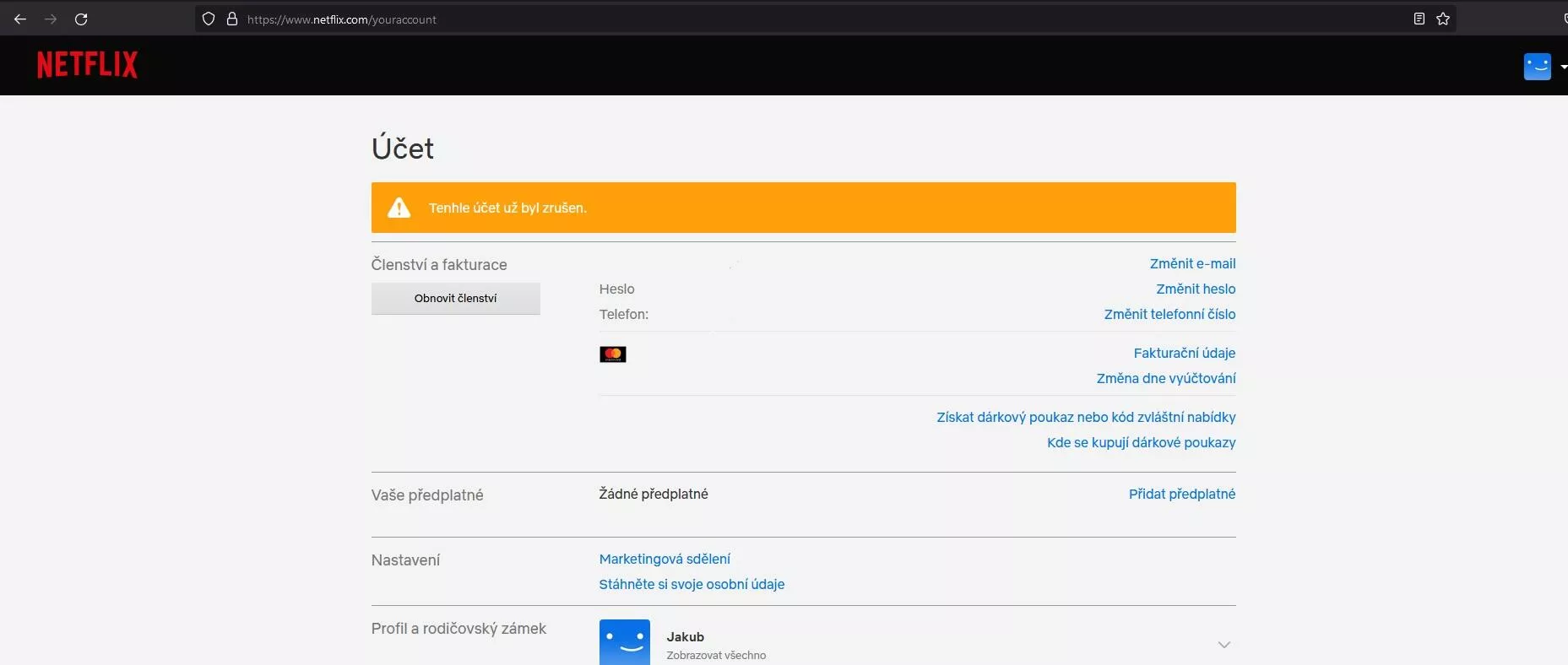Bookmark this page with the star icon

click(1443, 19)
